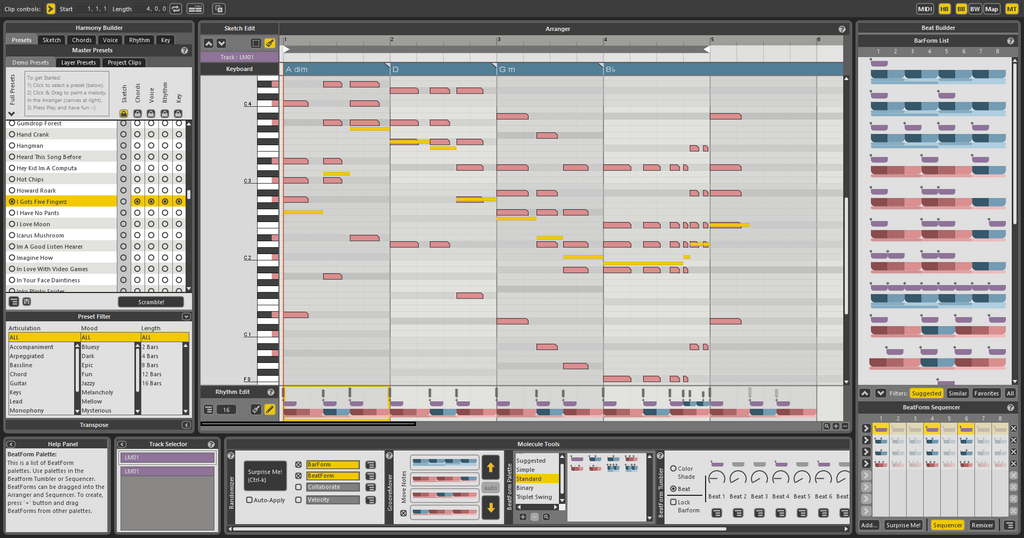Click the Beat 1 knob
1024x538 pixels.
(716, 476)
